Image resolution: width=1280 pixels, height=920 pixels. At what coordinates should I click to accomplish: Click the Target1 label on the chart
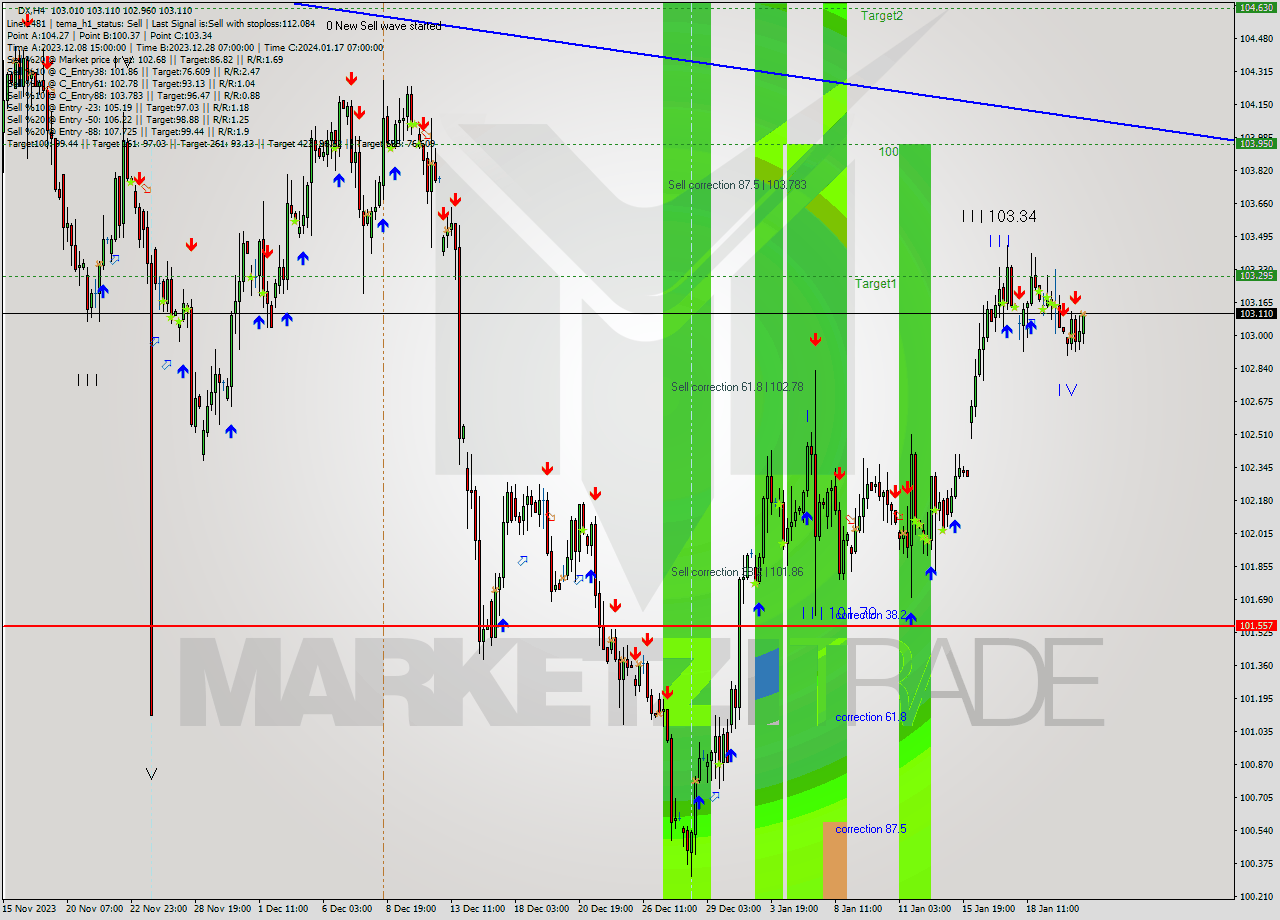point(875,284)
